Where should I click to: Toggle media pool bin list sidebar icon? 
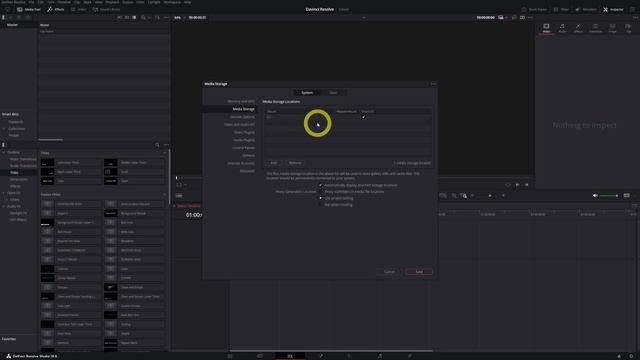(x=4, y=18)
